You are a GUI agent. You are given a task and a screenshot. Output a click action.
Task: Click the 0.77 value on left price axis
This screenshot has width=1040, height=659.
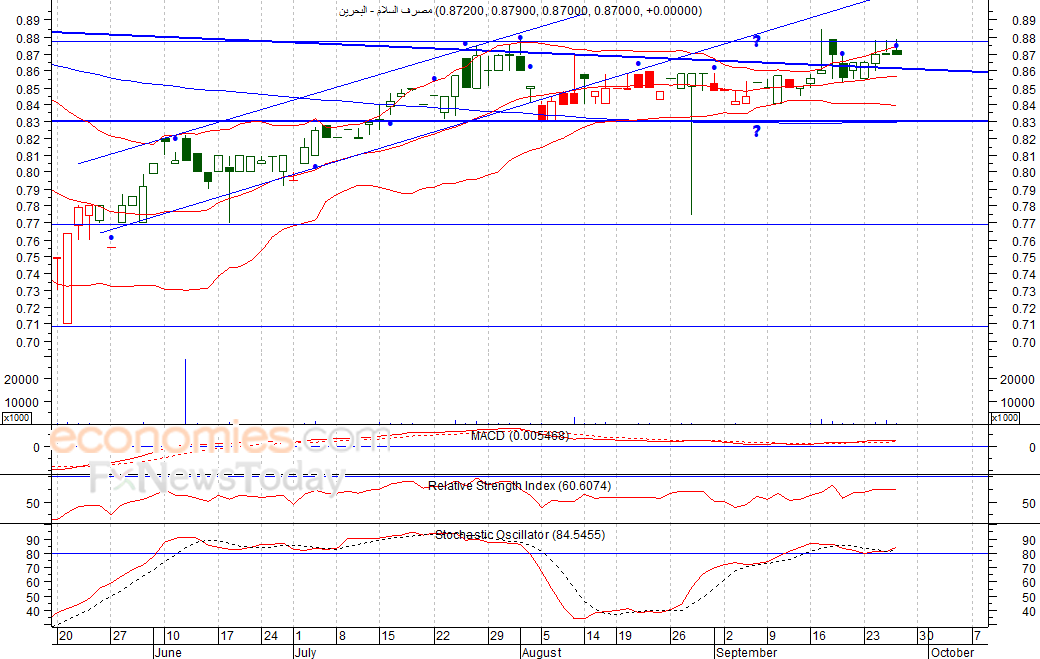27,224
